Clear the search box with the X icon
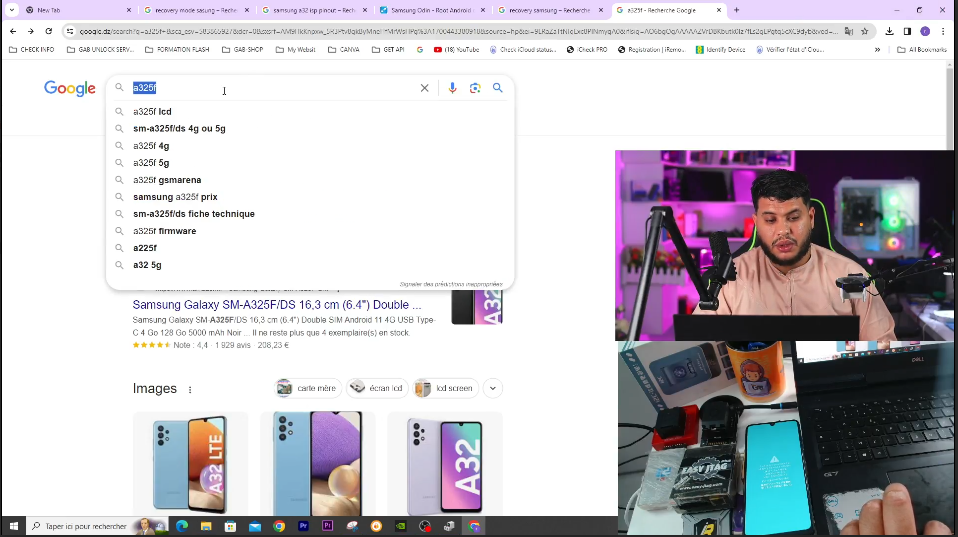This screenshot has height=537, width=958. pyautogui.click(x=425, y=88)
